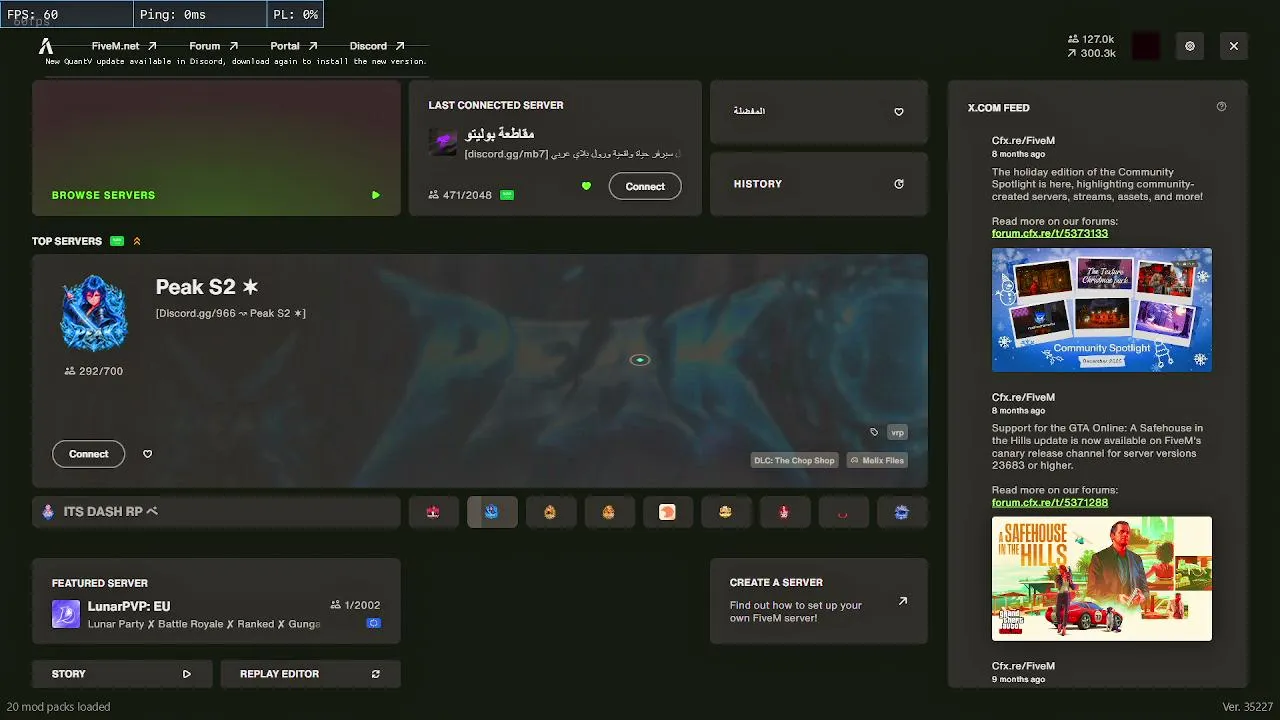Image resolution: width=1280 pixels, height=720 pixels.
Task: Click the 300.3k counter in the header
Action: tap(1091, 53)
